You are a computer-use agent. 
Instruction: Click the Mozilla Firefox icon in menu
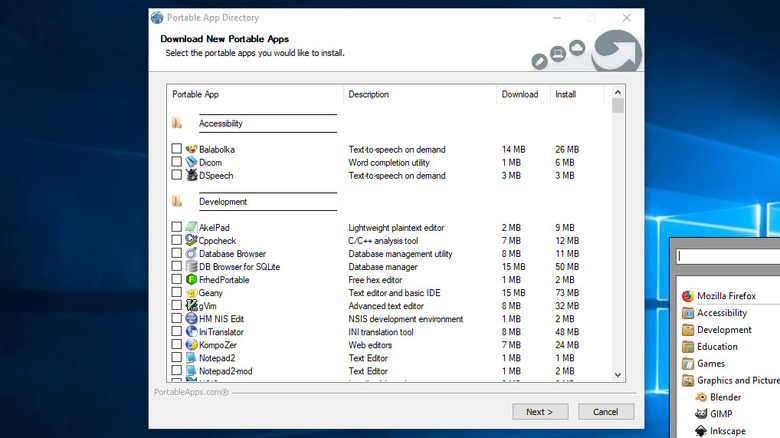point(688,296)
